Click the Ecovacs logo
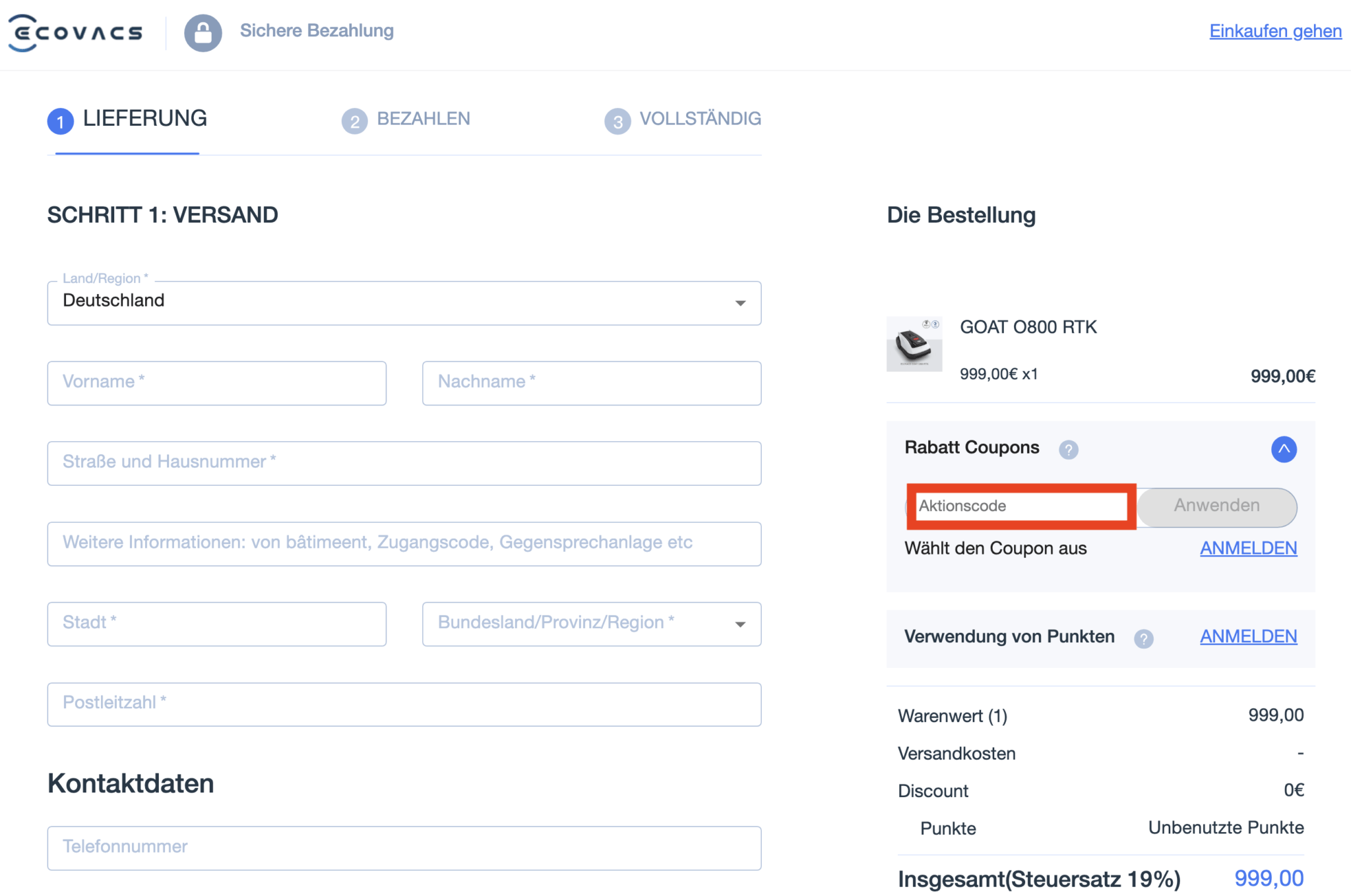 (x=75, y=32)
